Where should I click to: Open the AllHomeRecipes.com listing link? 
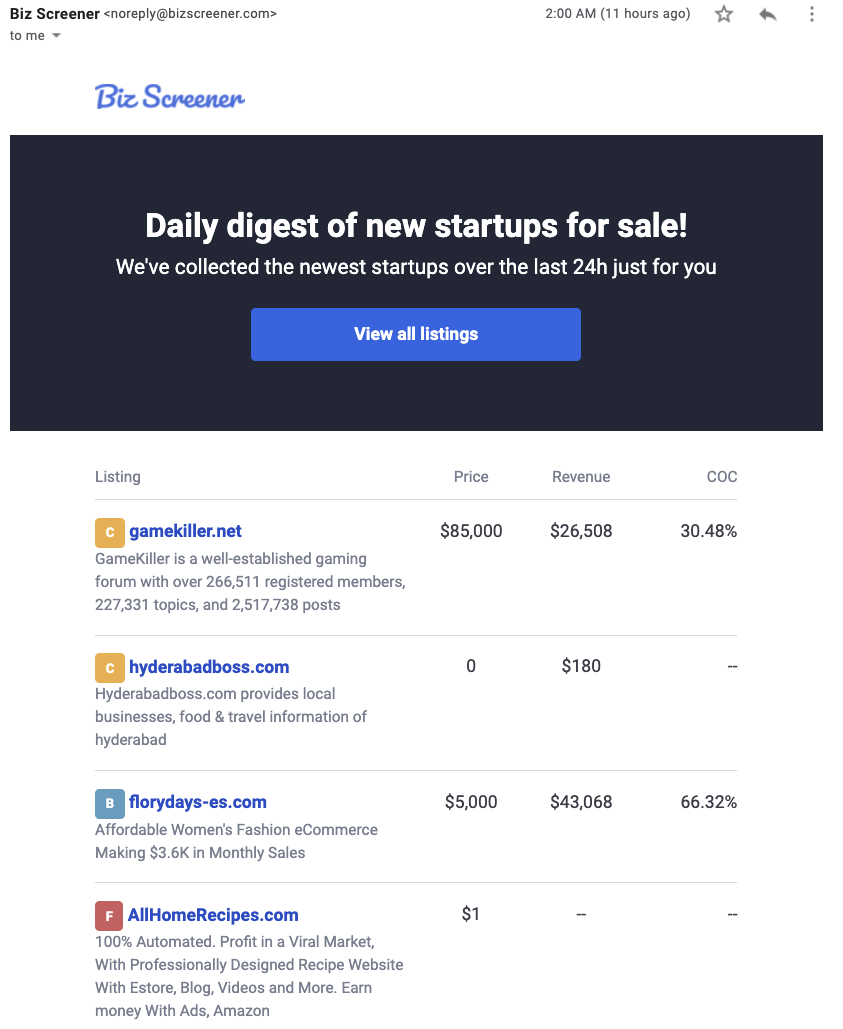[x=213, y=915]
